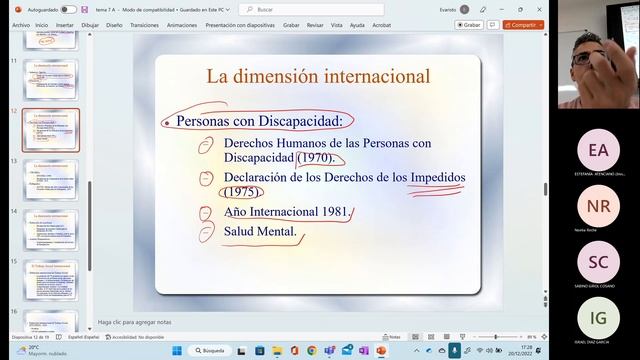This screenshot has height=360, width=640.
Task: Open the Transiciones ribbon tab
Action: (x=144, y=25)
